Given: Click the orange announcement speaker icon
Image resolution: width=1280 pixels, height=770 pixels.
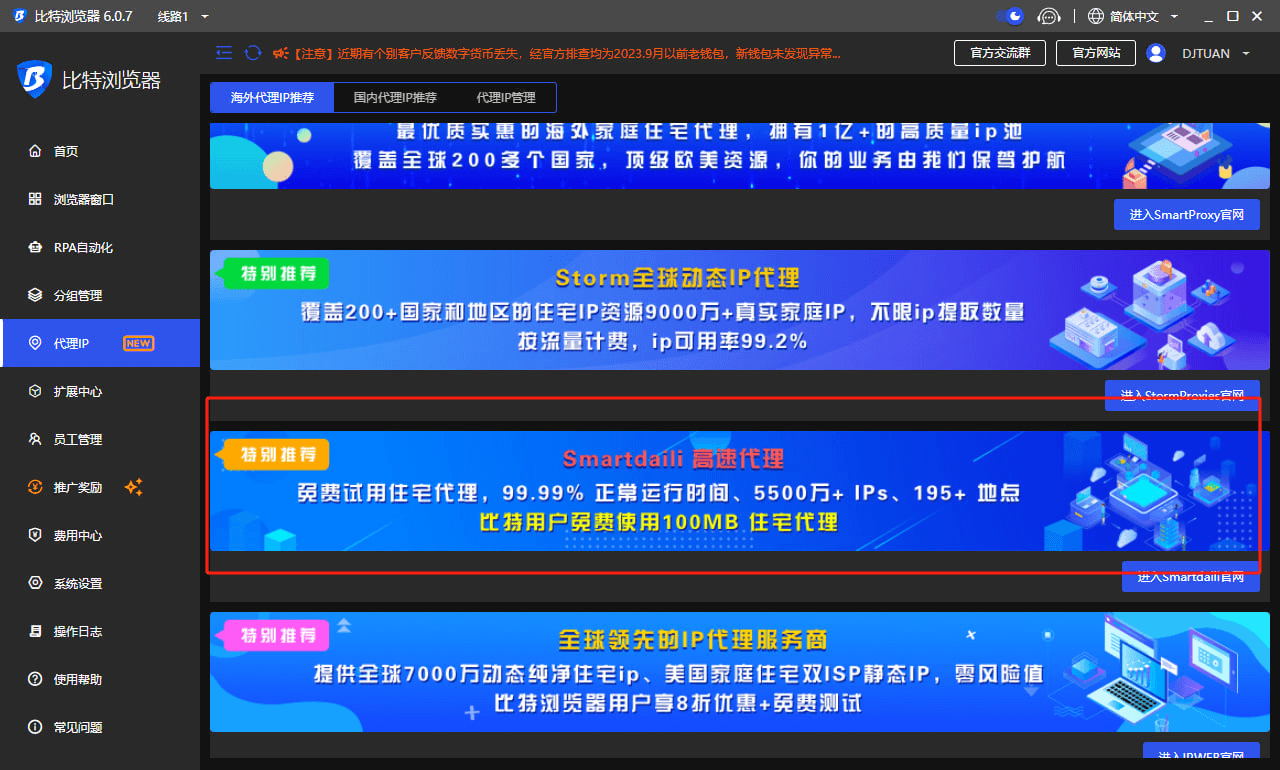Looking at the screenshot, I should (280, 53).
